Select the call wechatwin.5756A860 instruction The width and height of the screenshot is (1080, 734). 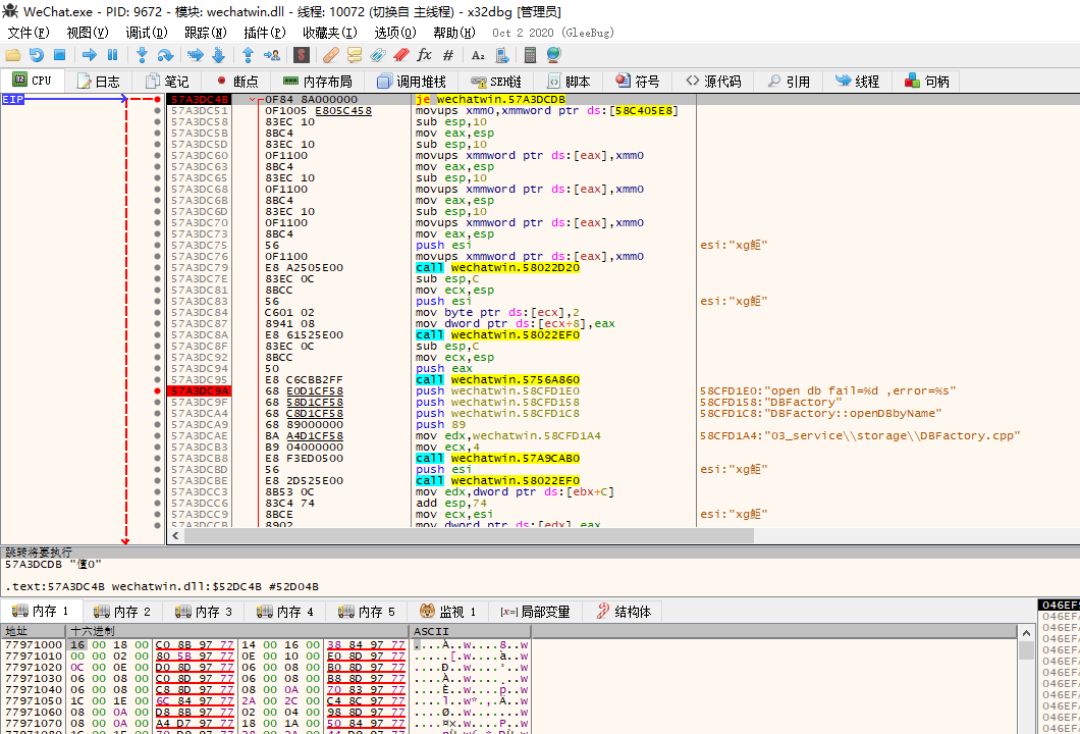497,379
